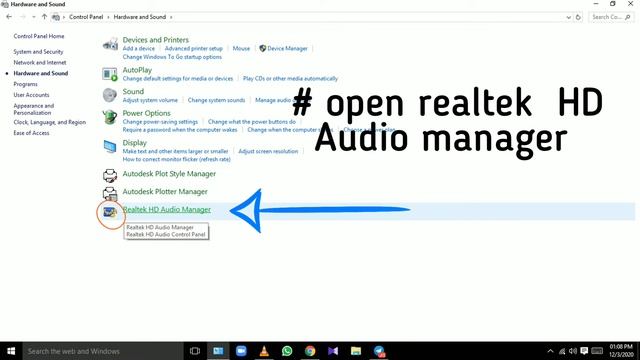Open the Windows Start menu
640x360 pixels.
click(x=11, y=351)
